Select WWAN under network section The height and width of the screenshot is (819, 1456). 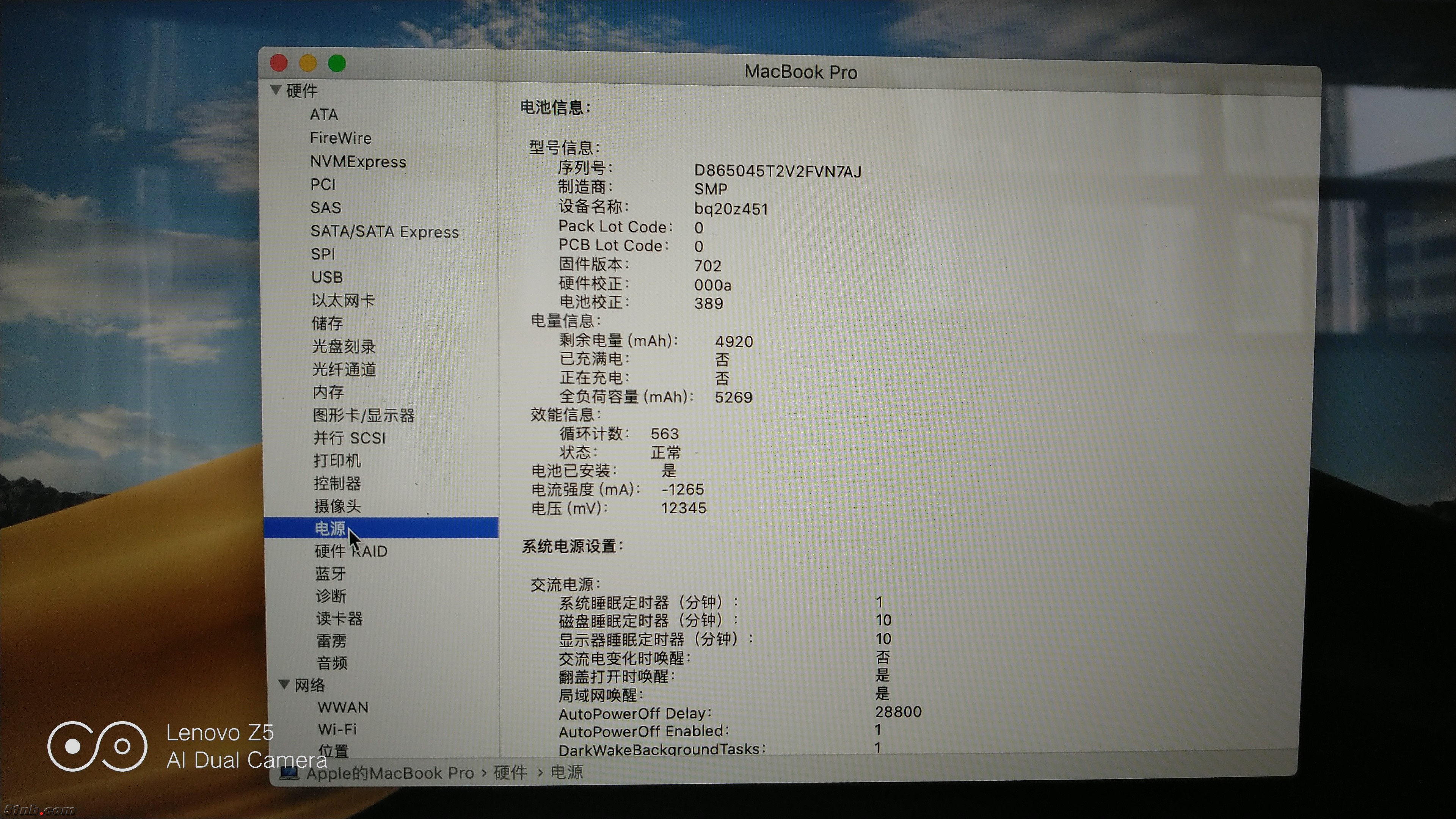pos(342,707)
